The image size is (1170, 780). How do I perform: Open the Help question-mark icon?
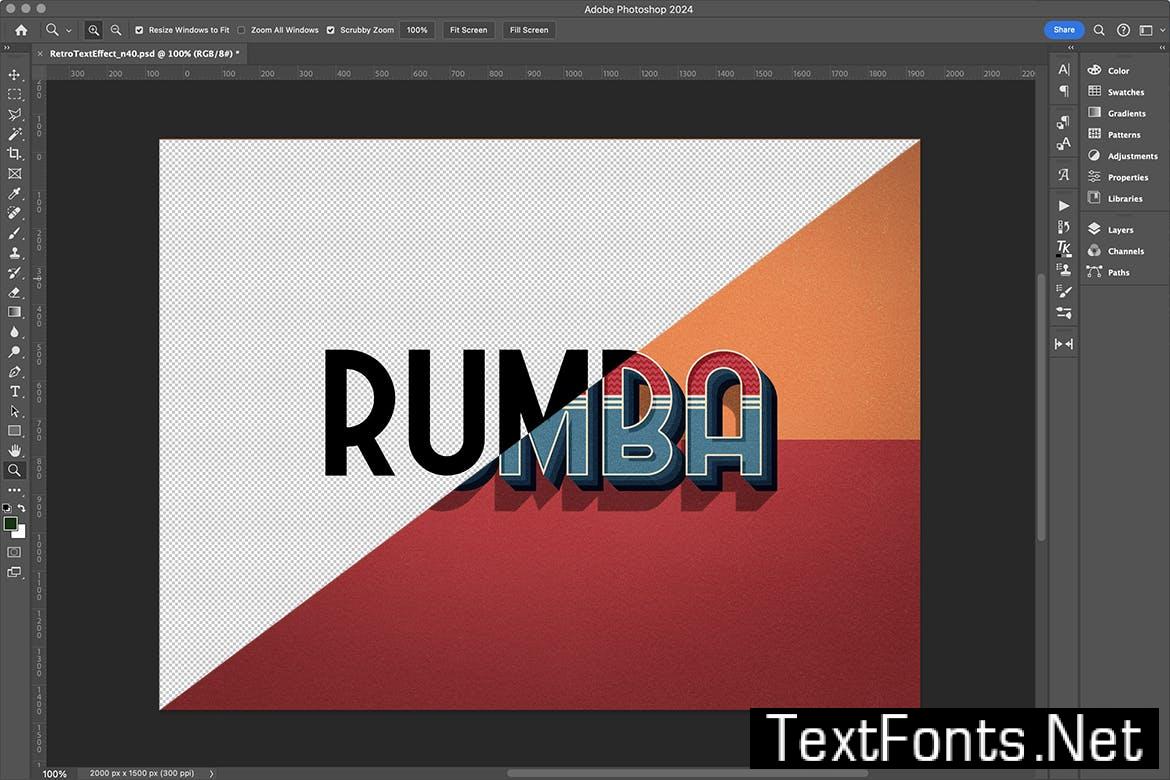pyautogui.click(x=1123, y=30)
